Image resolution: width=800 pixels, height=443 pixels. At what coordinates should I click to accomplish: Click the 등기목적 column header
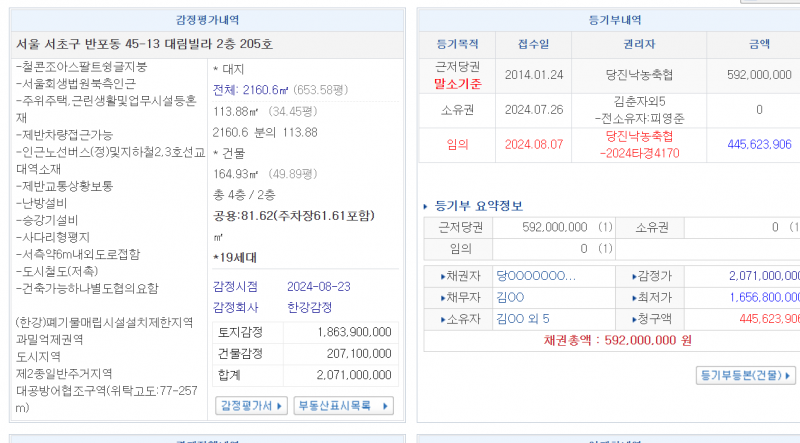(x=458, y=44)
